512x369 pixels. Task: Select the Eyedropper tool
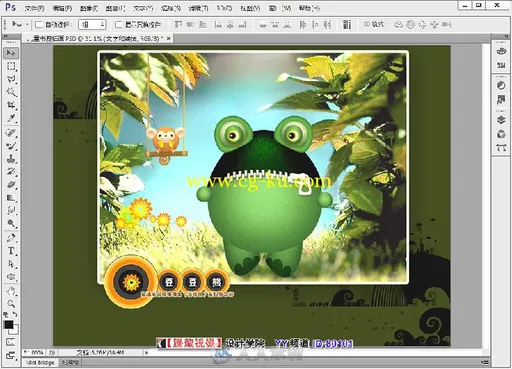click(x=11, y=118)
